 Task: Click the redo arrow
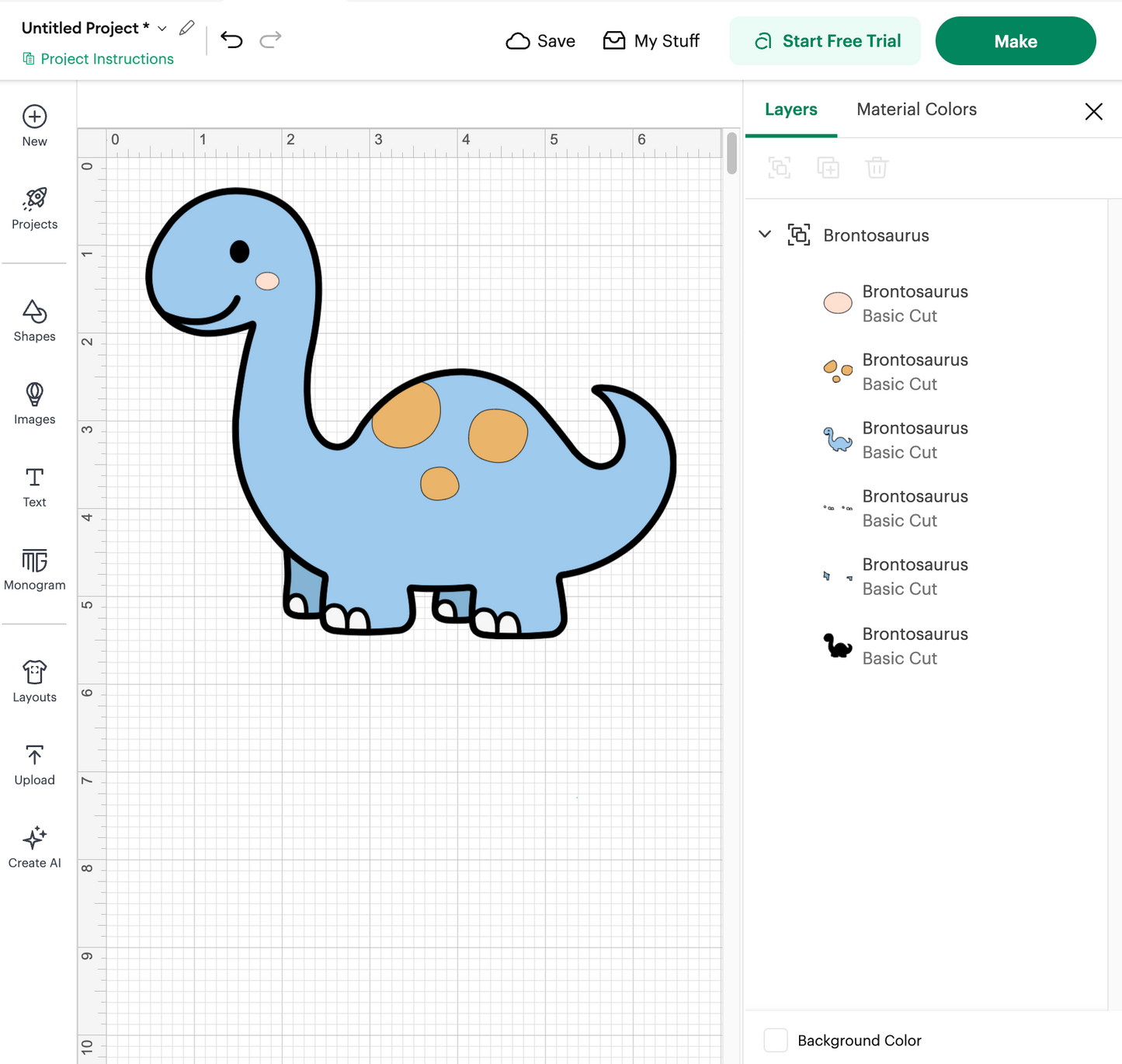(270, 40)
